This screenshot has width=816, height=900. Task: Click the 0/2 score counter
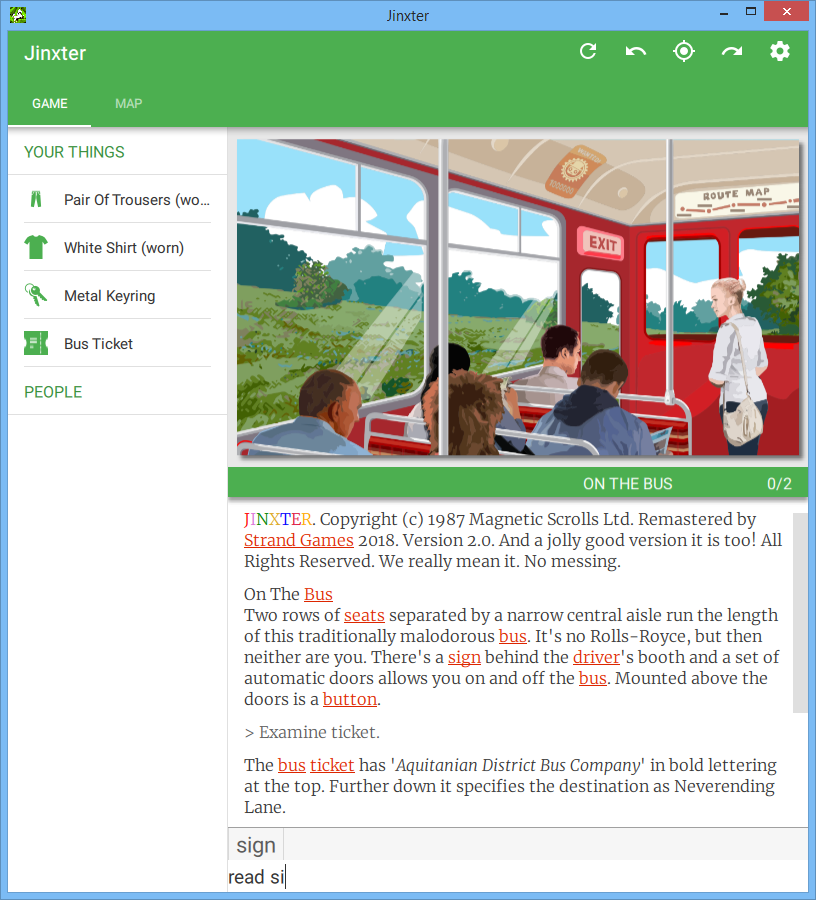pyautogui.click(x=779, y=484)
